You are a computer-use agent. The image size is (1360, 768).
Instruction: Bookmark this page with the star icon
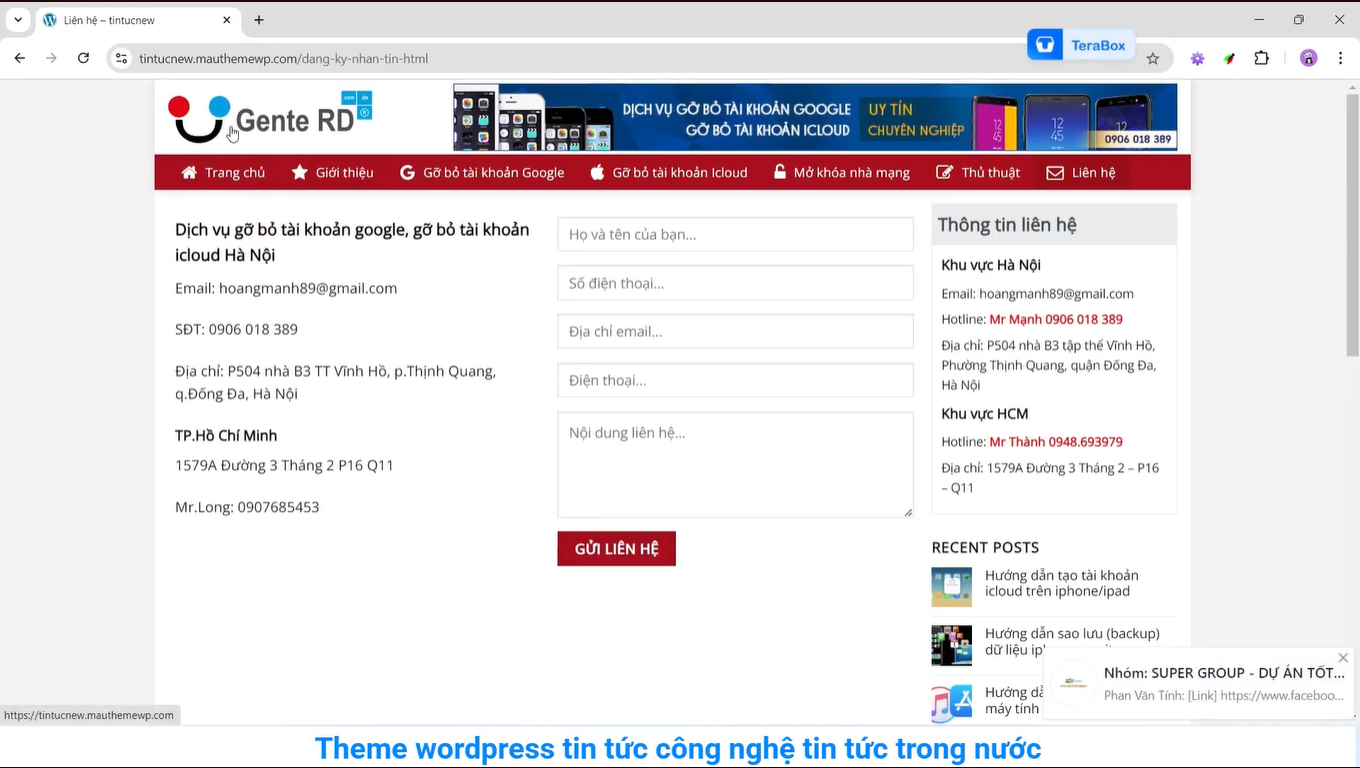coord(1153,58)
